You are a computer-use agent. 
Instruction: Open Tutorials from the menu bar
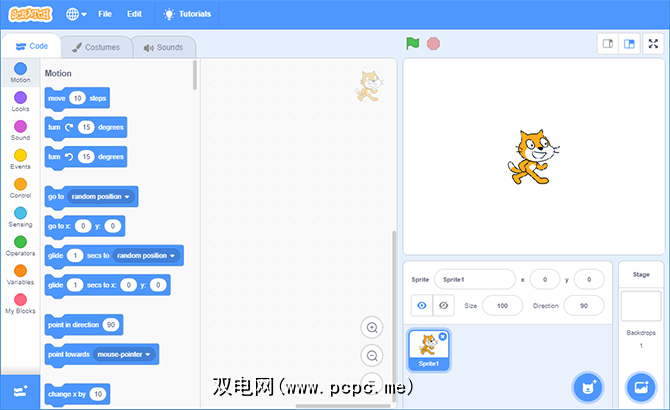[x=187, y=14]
